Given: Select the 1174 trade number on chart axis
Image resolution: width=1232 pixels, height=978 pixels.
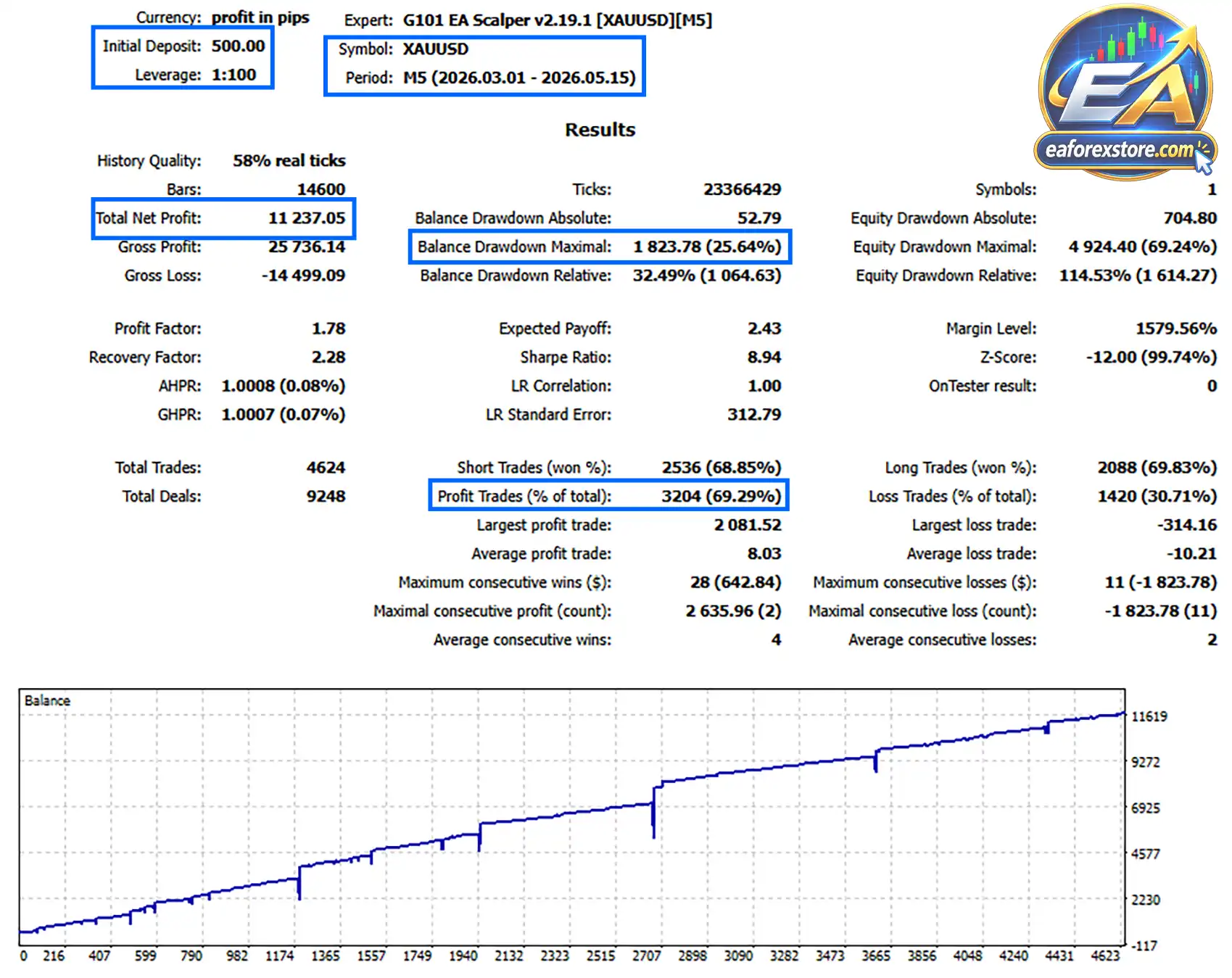Looking at the screenshot, I should 279,956.
